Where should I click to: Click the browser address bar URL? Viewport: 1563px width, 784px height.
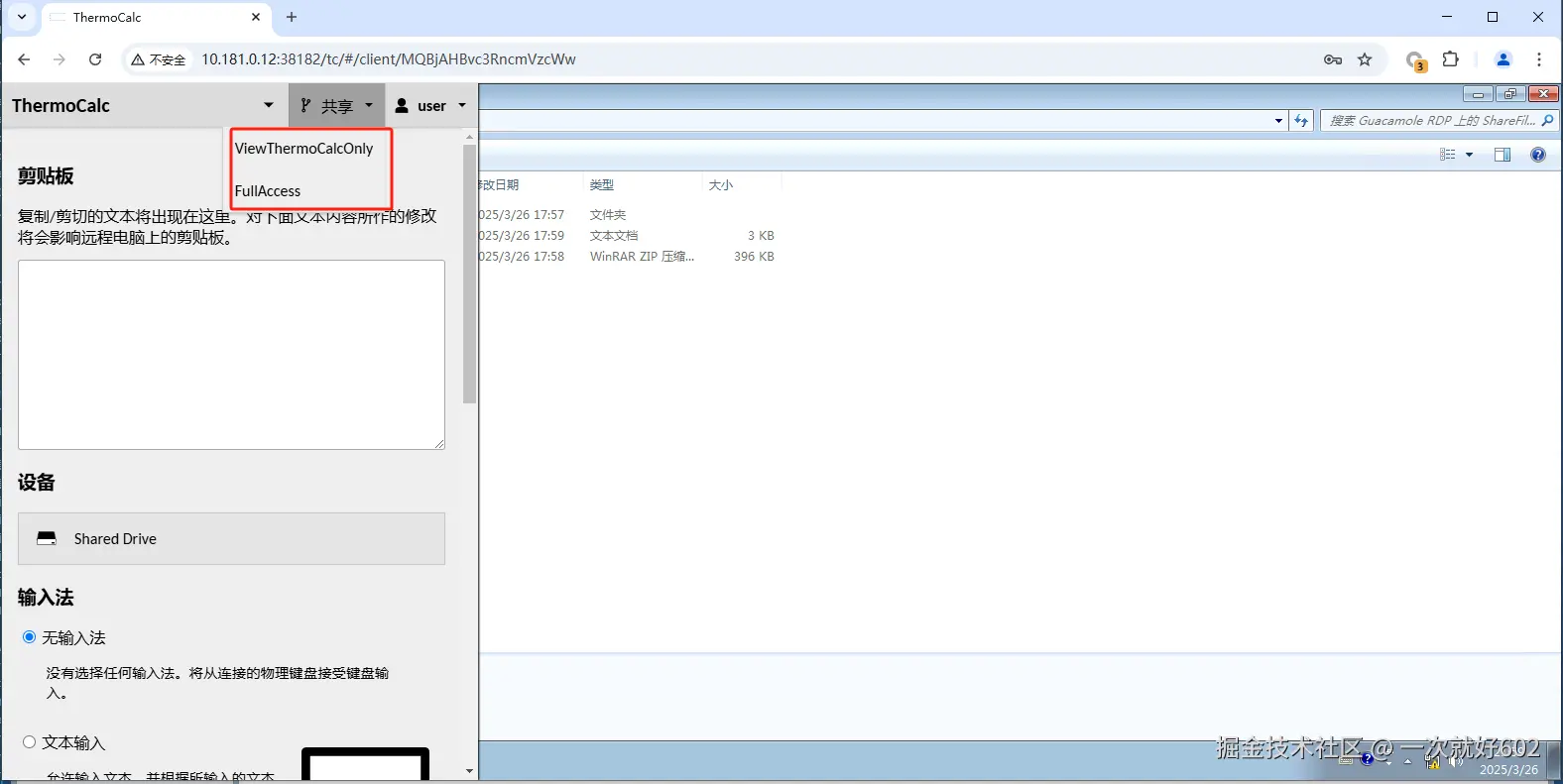pos(389,59)
